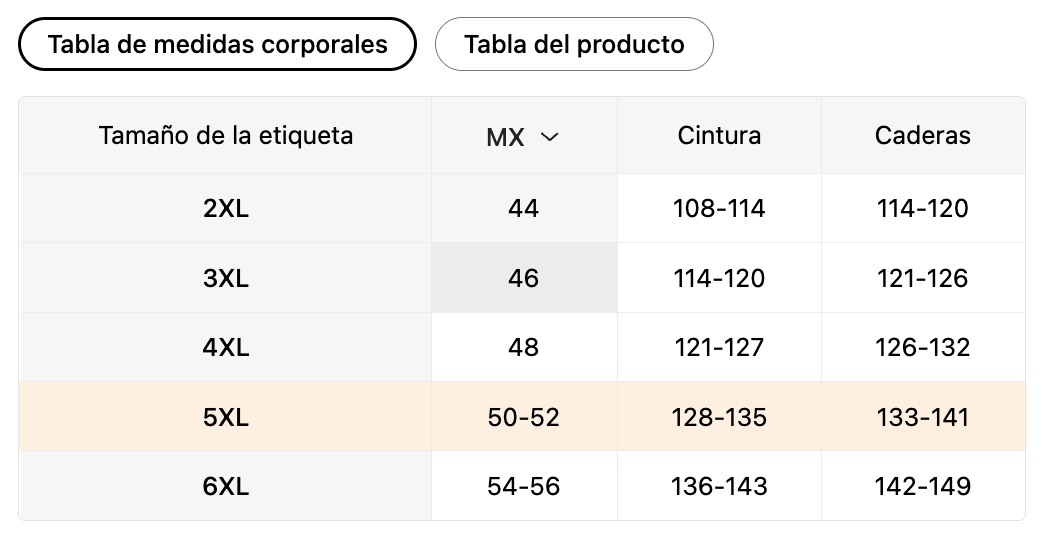Select the MX 54-56 cell
The width and height of the screenshot is (1044, 538).
[524, 486]
